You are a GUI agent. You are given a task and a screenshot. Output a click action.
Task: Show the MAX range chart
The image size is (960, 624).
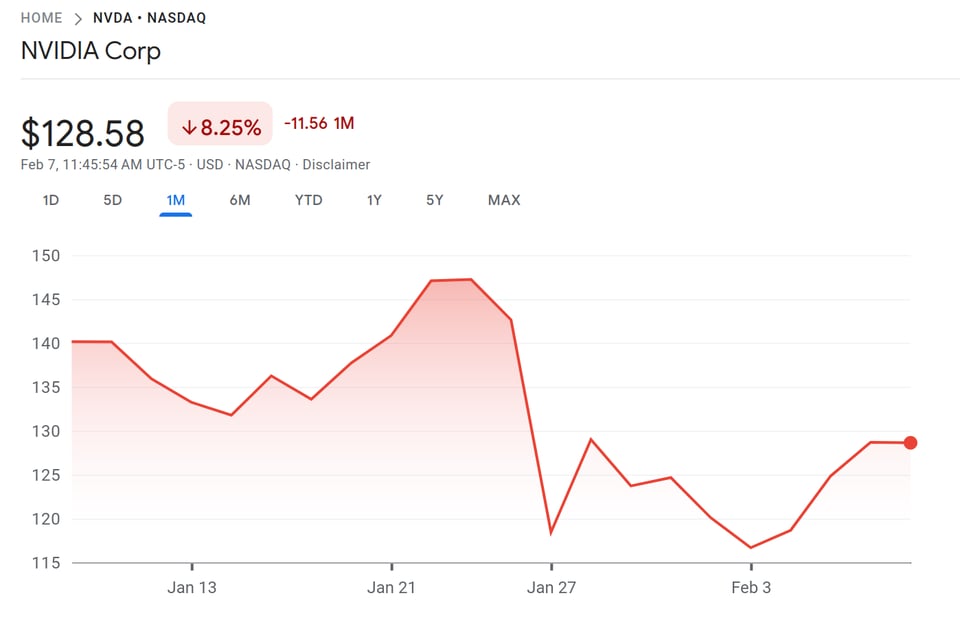click(x=504, y=200)
